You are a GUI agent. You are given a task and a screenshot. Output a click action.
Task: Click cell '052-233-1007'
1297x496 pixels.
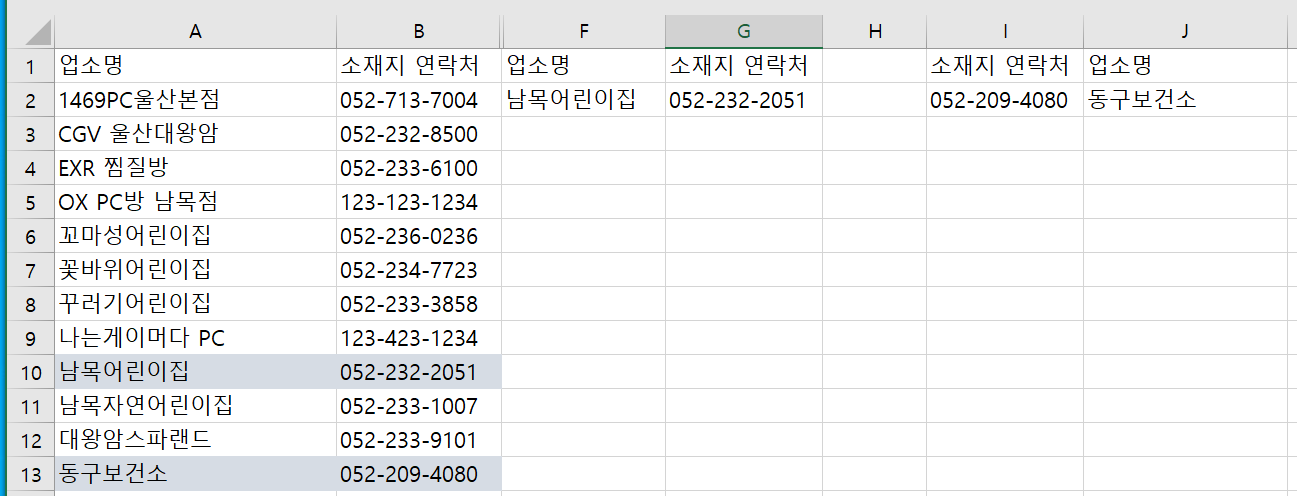coord(419,406)
